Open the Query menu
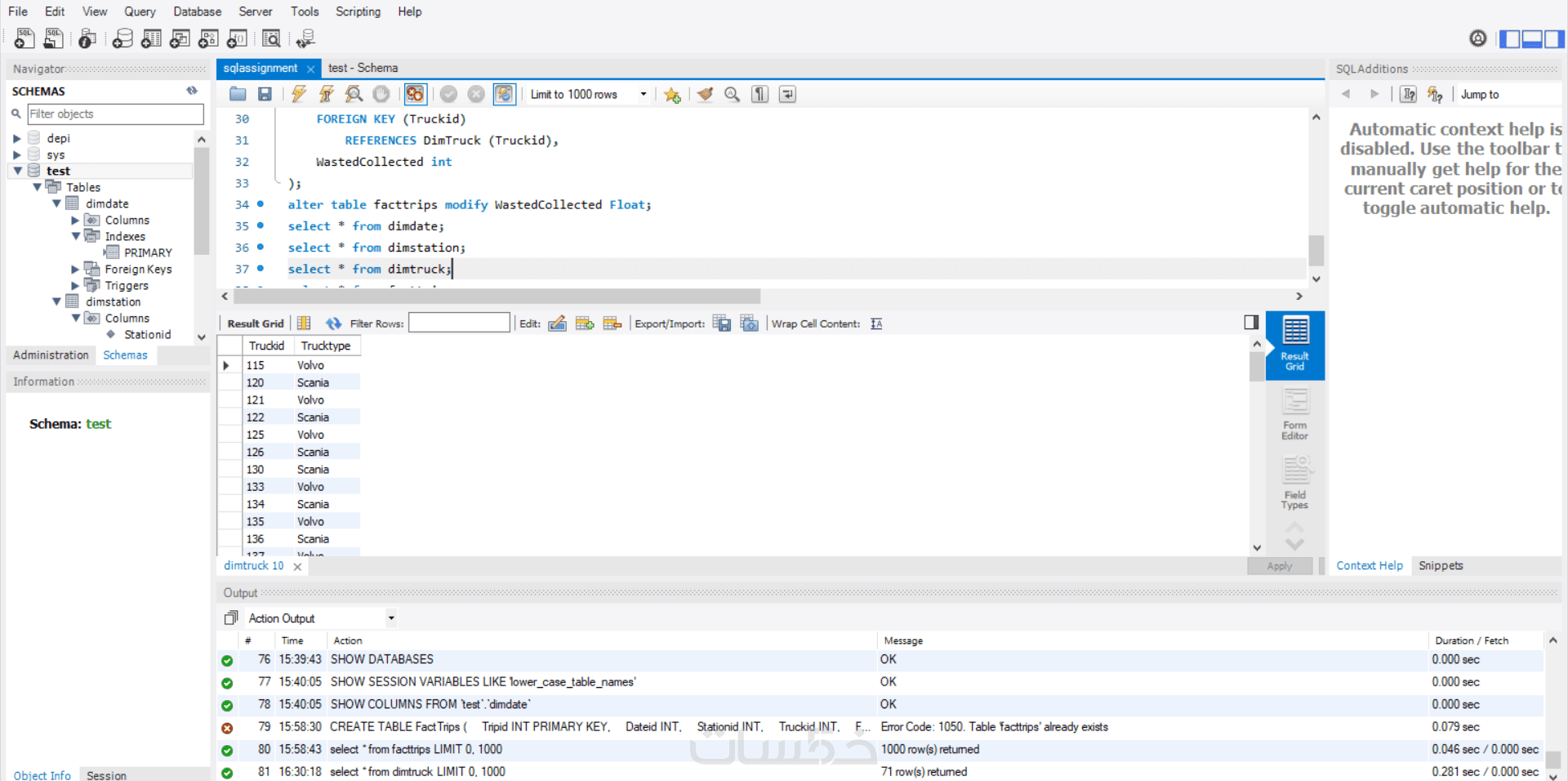Viewport: 1568px width, 781px height. tap(140, 11)
